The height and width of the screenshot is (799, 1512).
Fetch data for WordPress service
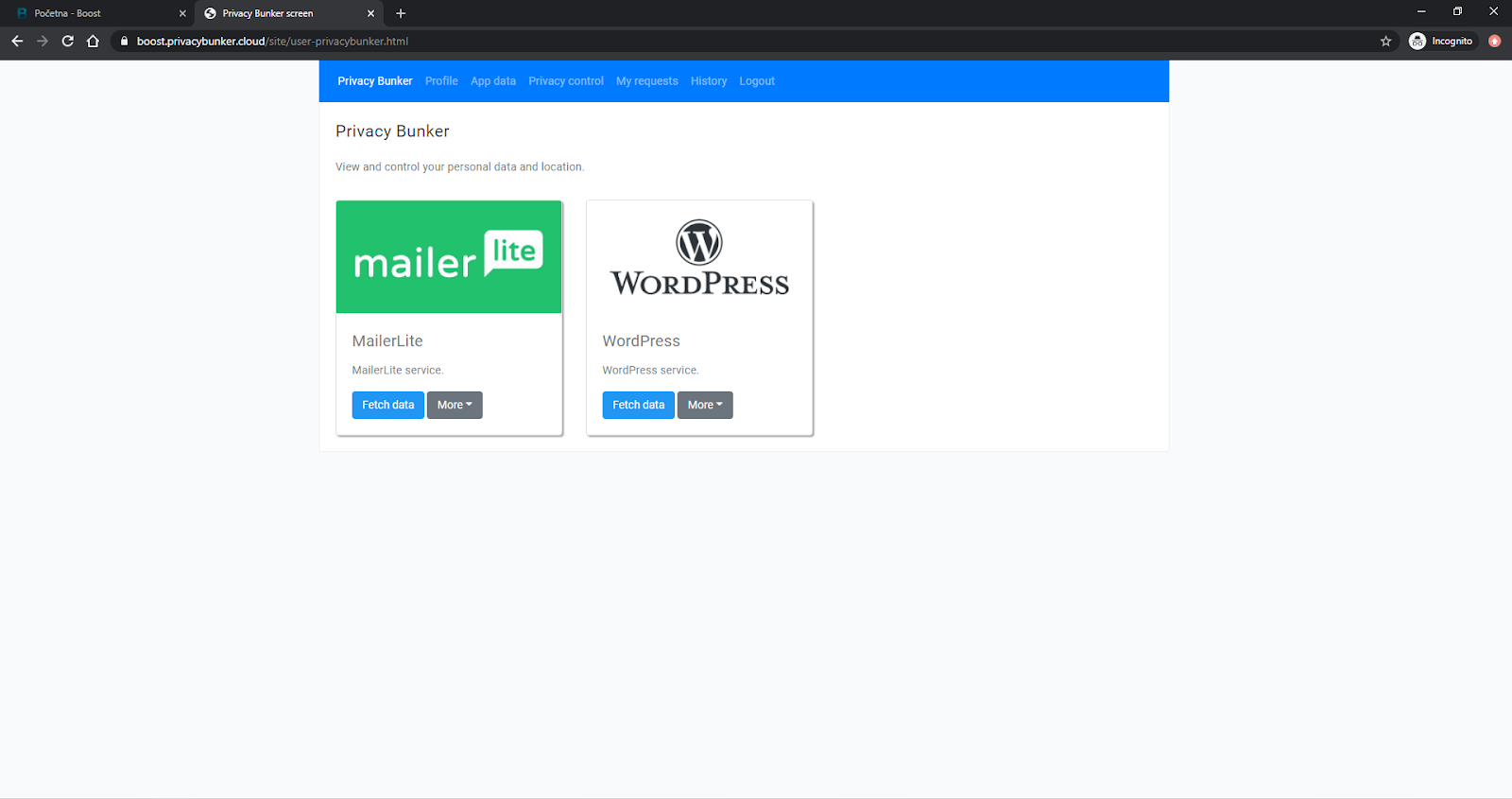click(638, 405)
